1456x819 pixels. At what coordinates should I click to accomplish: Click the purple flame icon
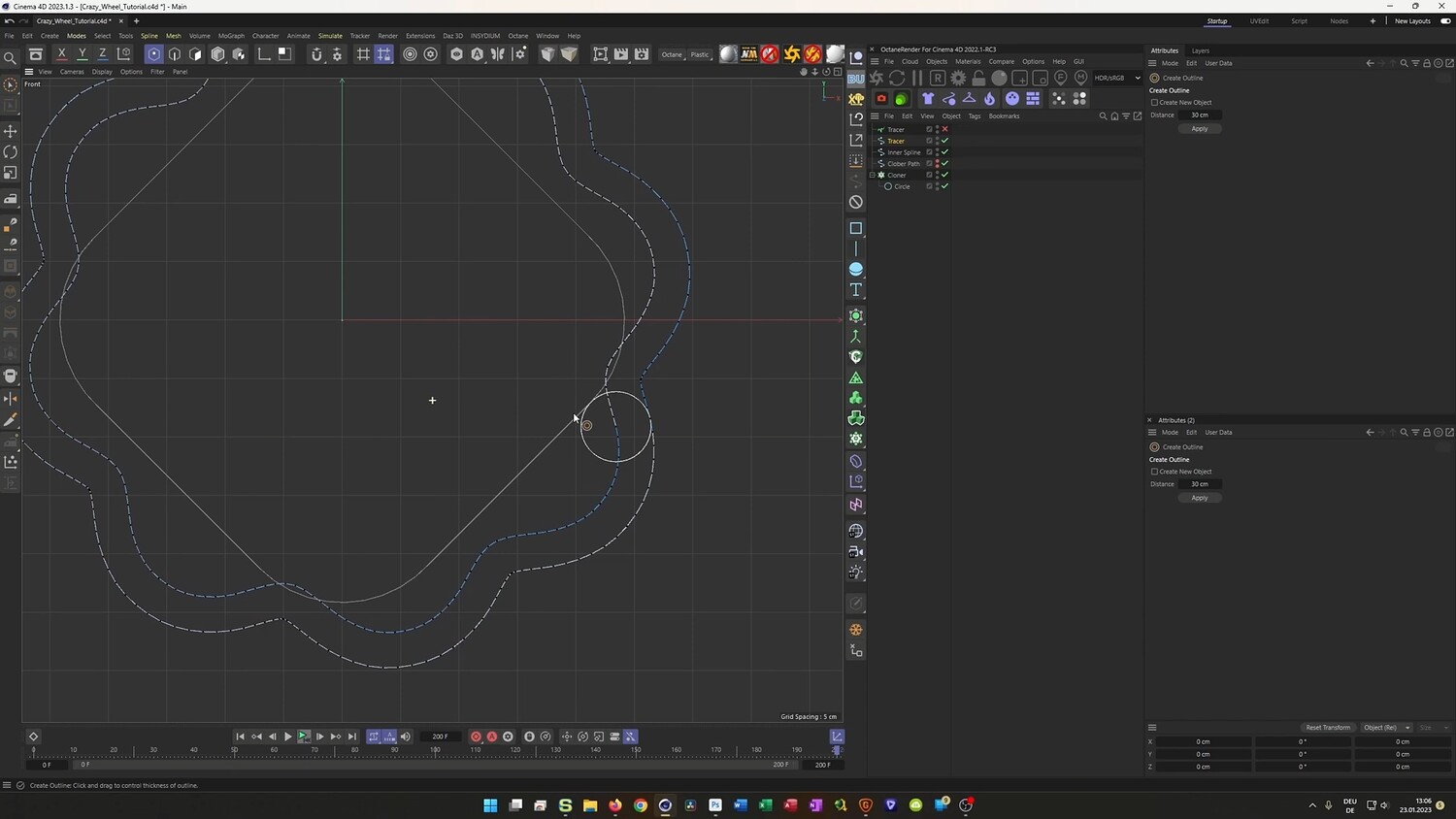989,98
